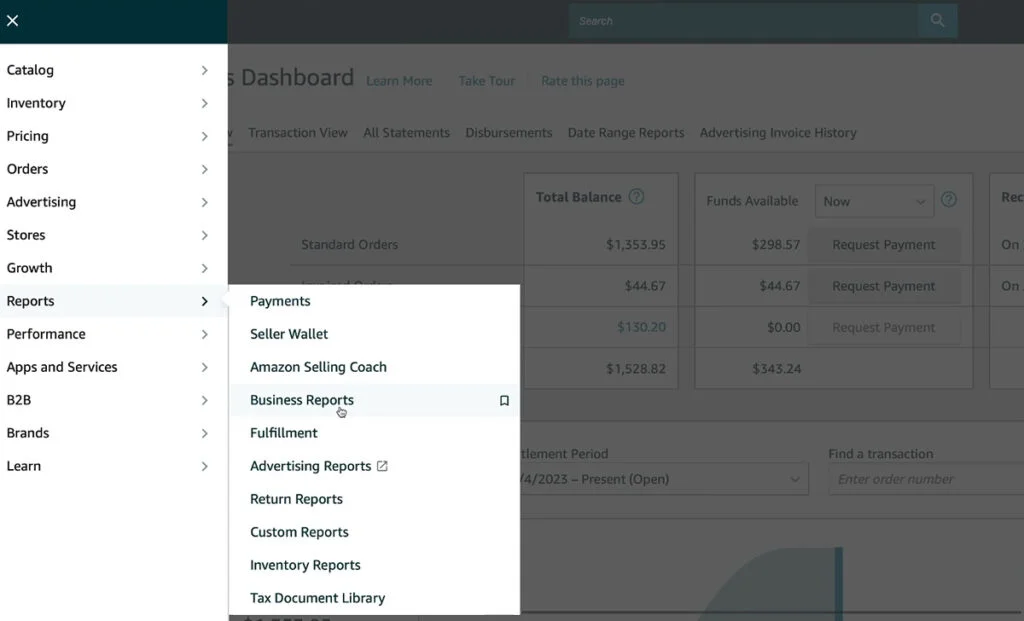Expand the Inventory menu
Image resolution: width=1024 pixels, height=621 pixels.
click(x=36, y=103)
